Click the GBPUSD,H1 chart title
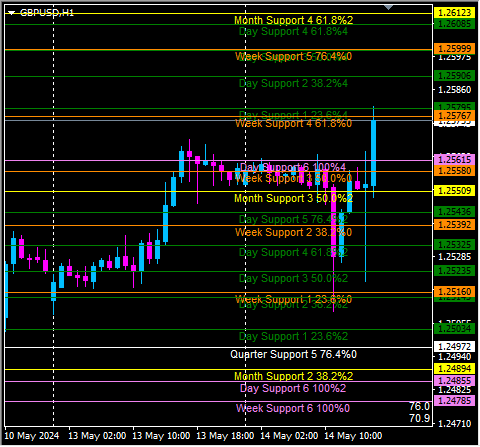Viewport: 480px width, 447px height. click(47, 13)
